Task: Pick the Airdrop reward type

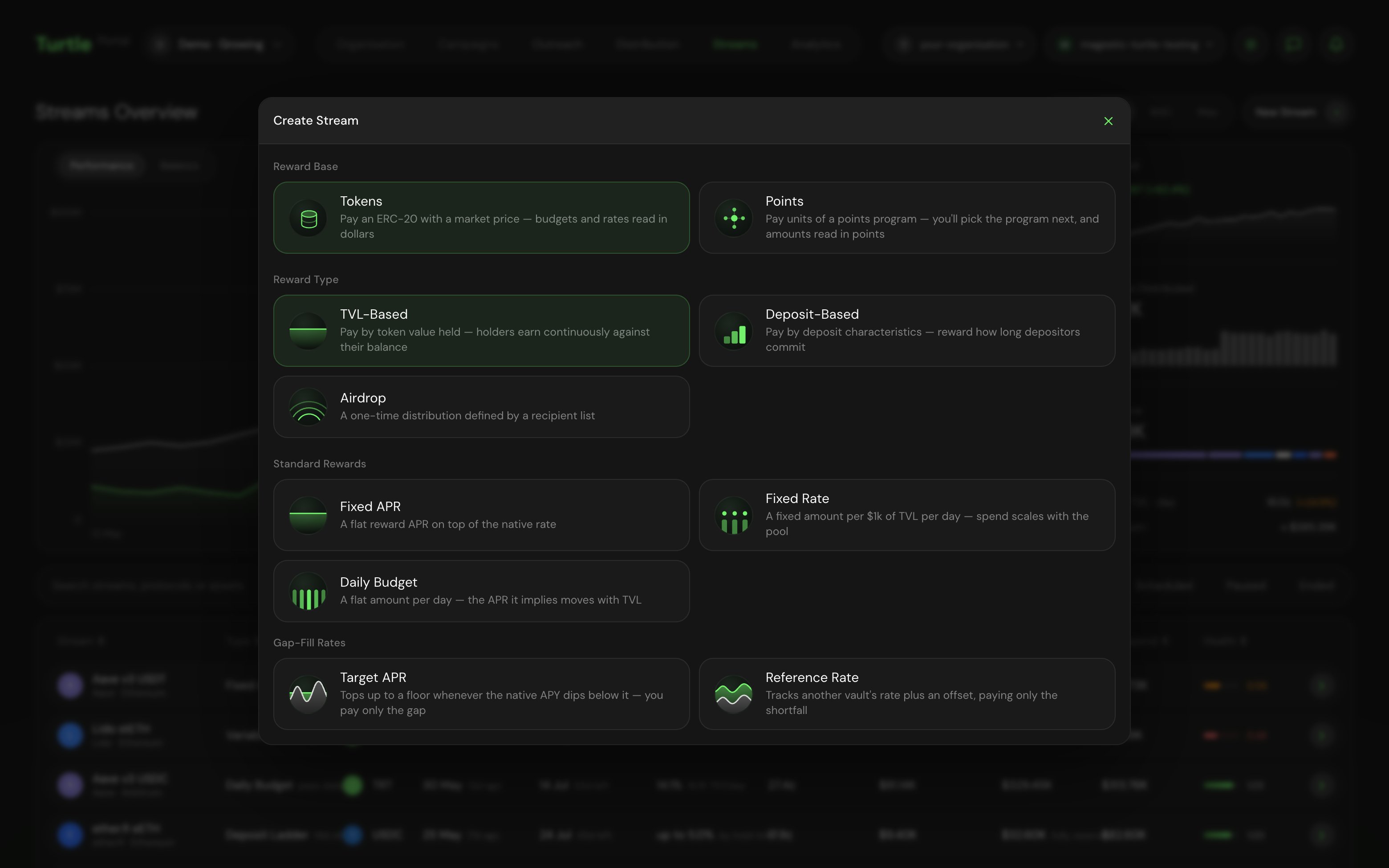Action: 481,407
